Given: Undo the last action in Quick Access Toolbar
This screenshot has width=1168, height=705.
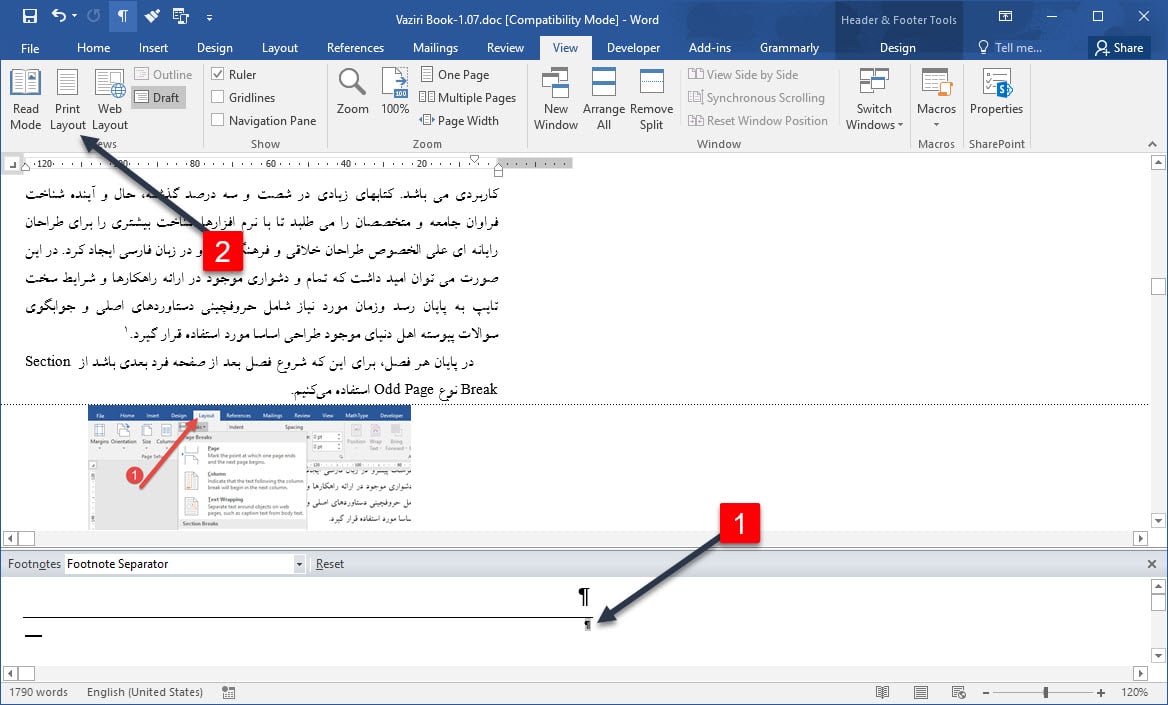Looking at the screenshot, I should click(x=58, y=16).
